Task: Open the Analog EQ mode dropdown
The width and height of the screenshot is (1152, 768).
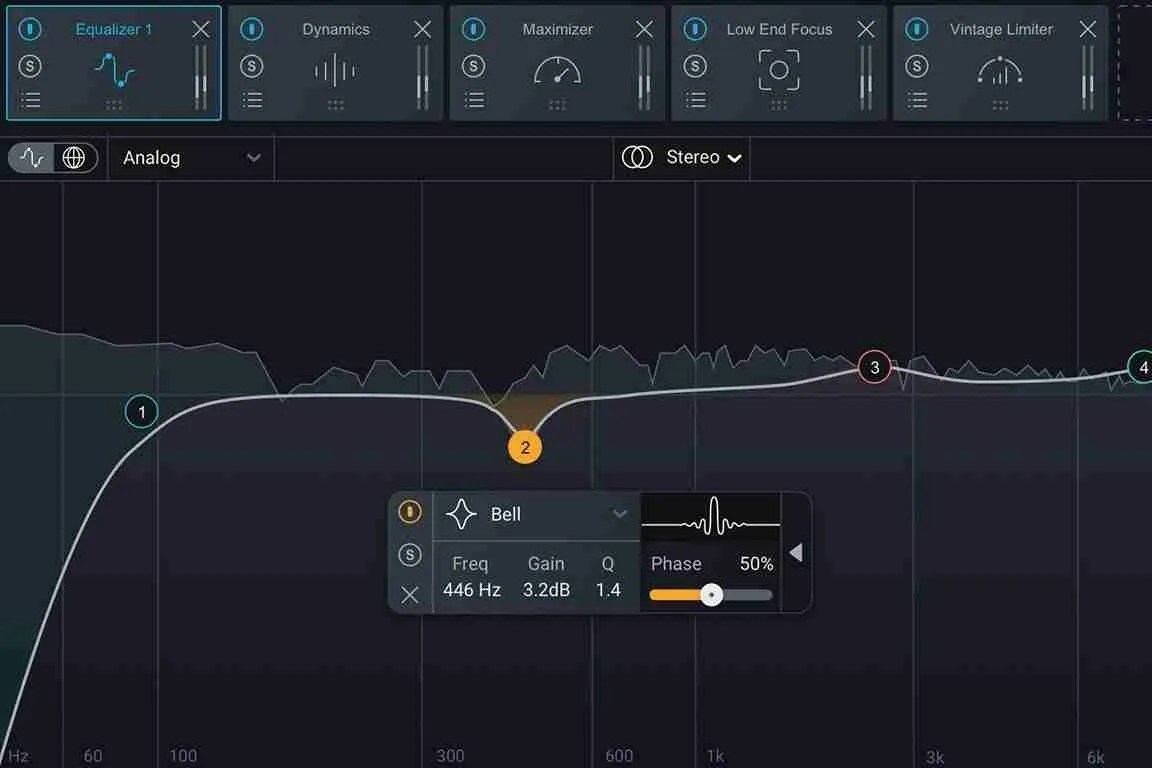Action: coord(190,157)
